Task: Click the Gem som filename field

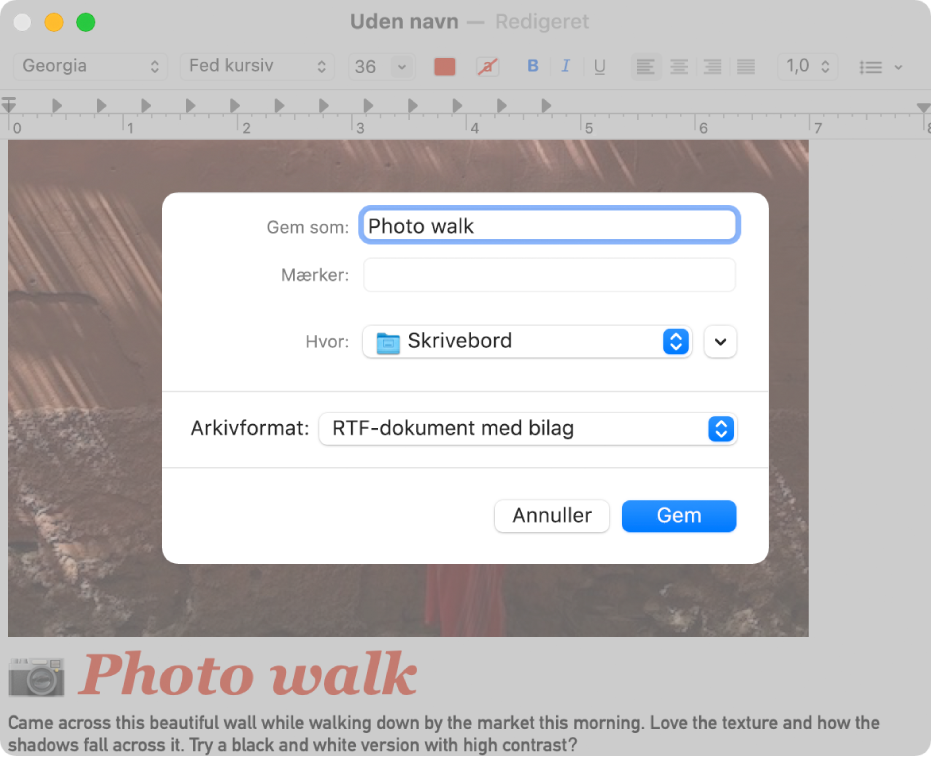Action: tap(549, 226)
